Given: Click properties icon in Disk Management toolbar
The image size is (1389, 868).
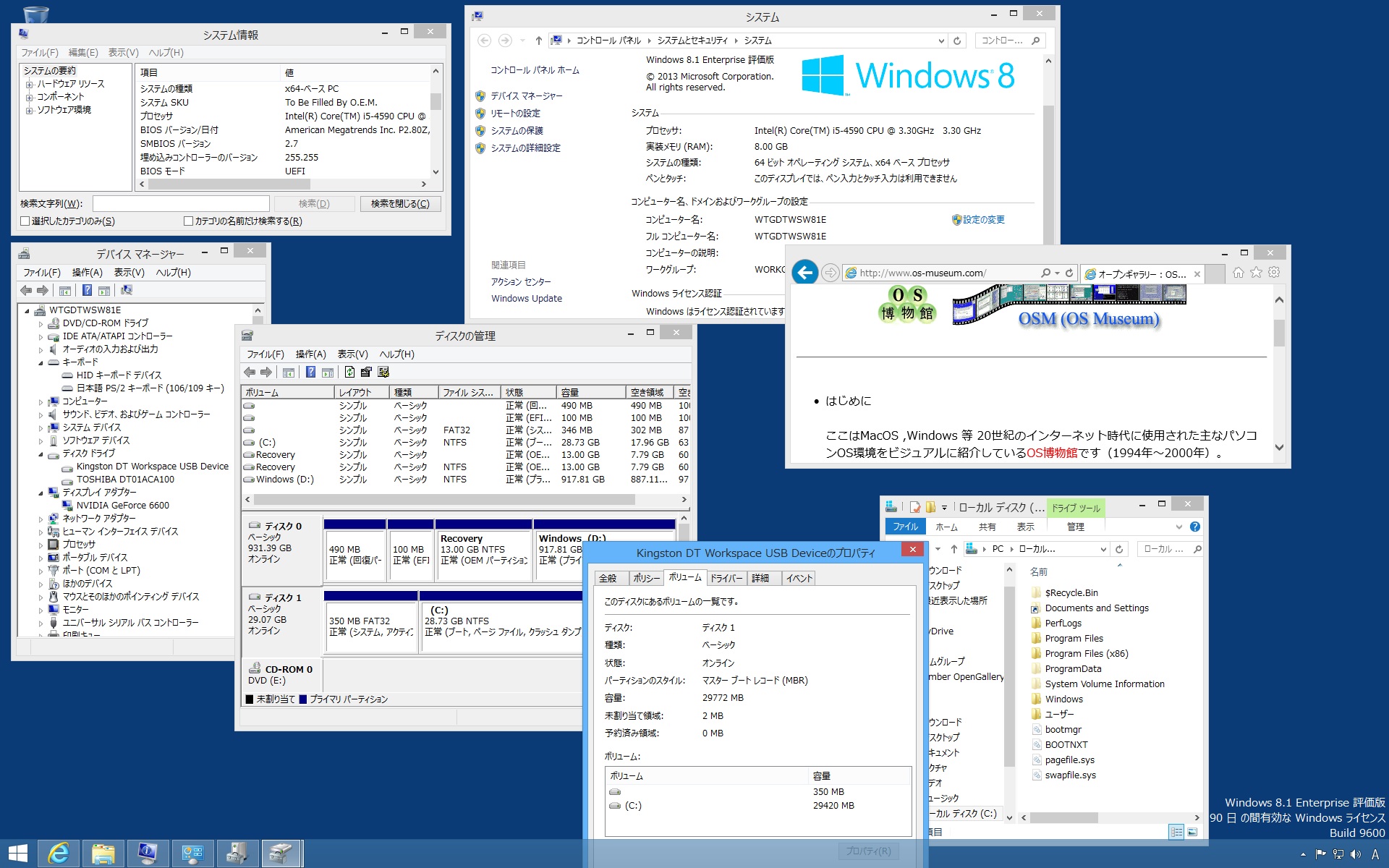Looking at the screenshot, I should [366, 372].
